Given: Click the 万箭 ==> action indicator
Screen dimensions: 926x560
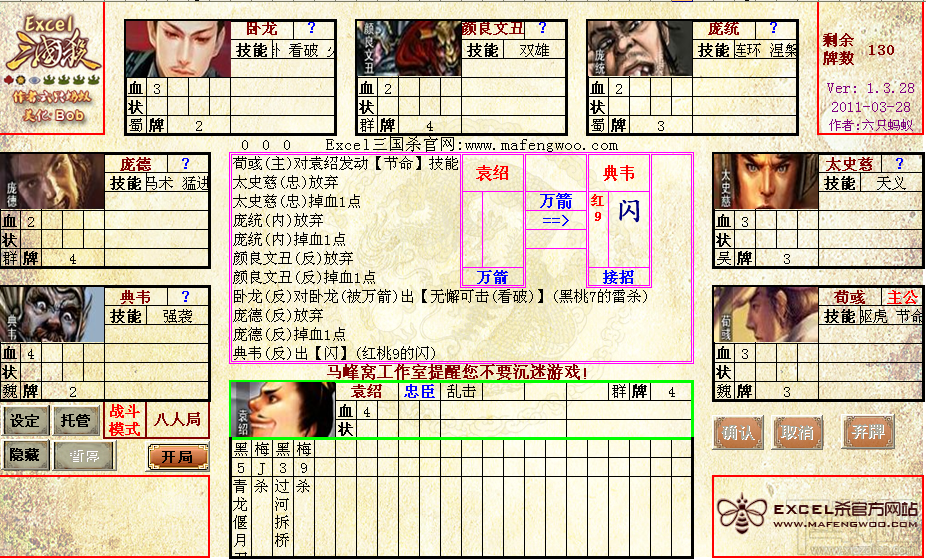Looking at the screenshot, I should (556, 211).
